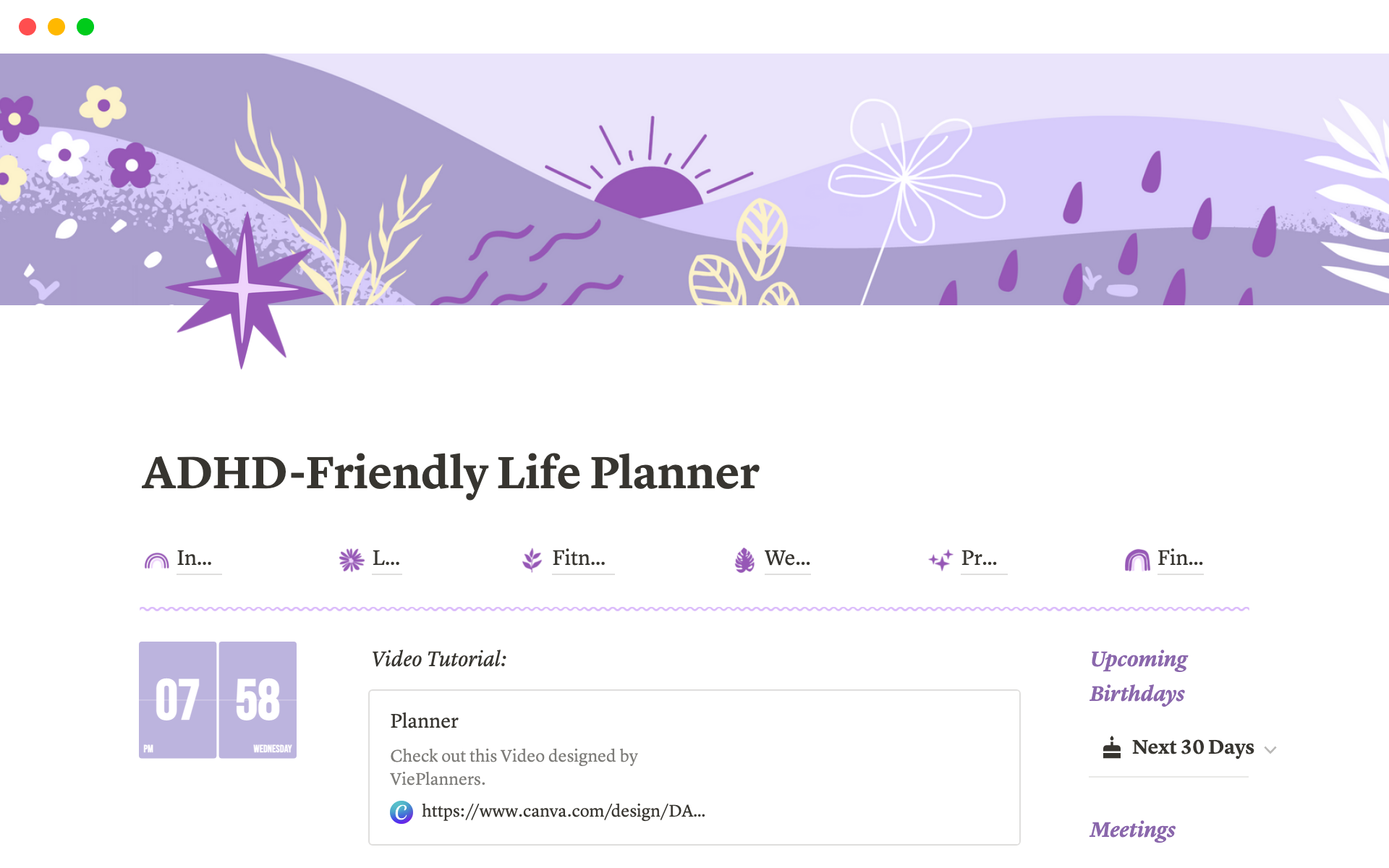Open the Fitness page from the navigation

(x=579, y=558)
